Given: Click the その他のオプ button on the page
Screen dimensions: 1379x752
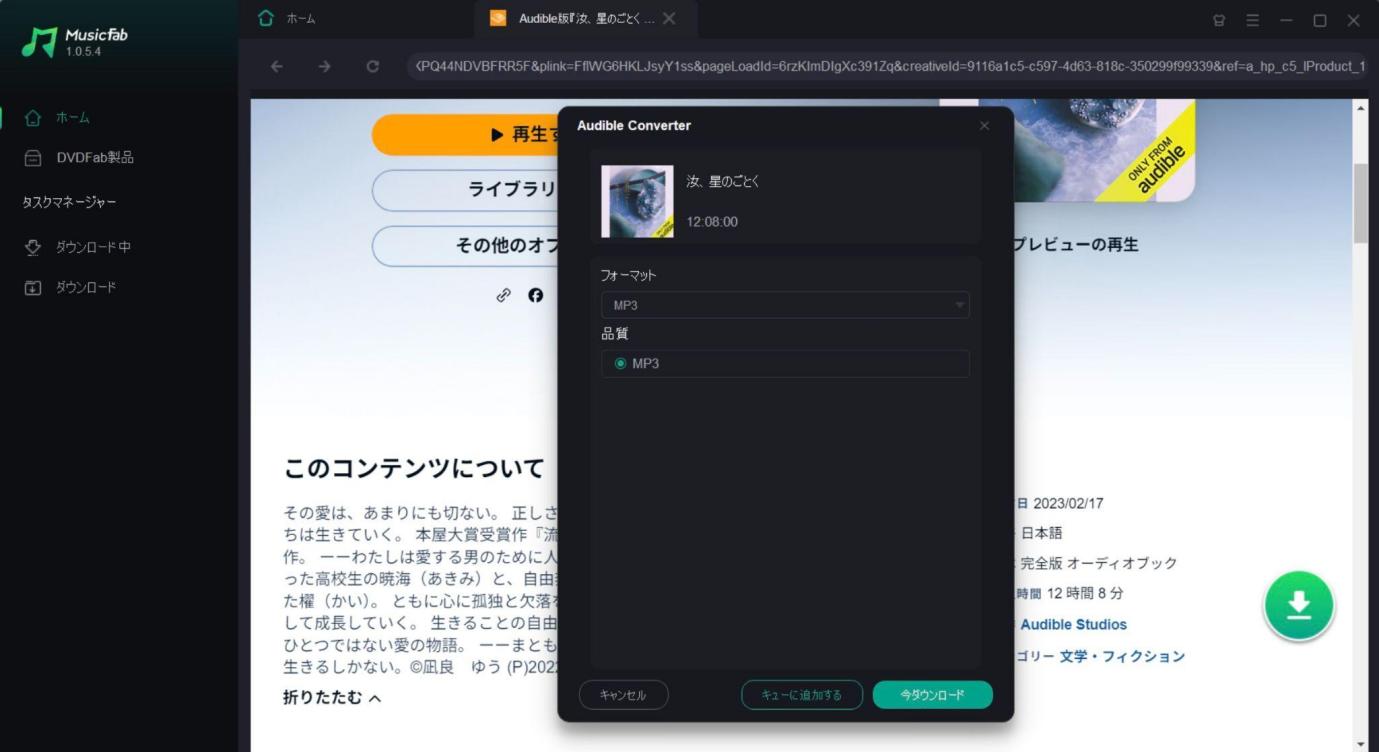Looking at the screenshot, I should [465, 246].
